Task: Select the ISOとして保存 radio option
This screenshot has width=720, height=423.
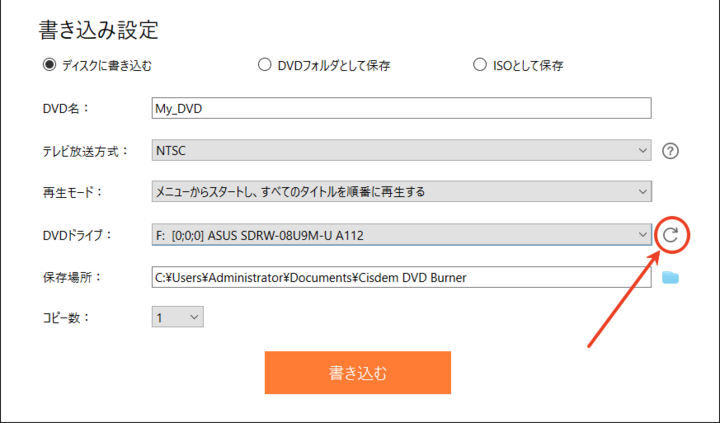Action: point(480,66)
